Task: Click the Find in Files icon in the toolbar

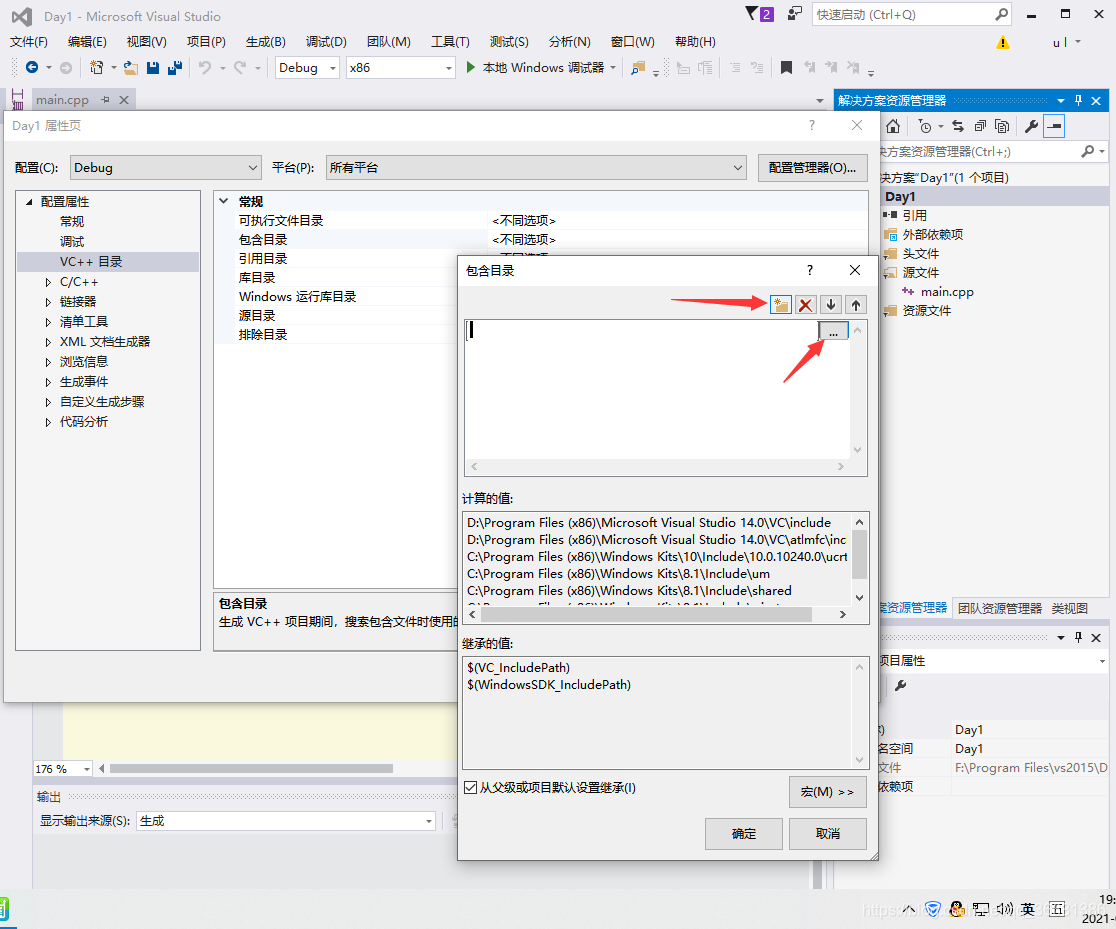Action: (638, 68)
